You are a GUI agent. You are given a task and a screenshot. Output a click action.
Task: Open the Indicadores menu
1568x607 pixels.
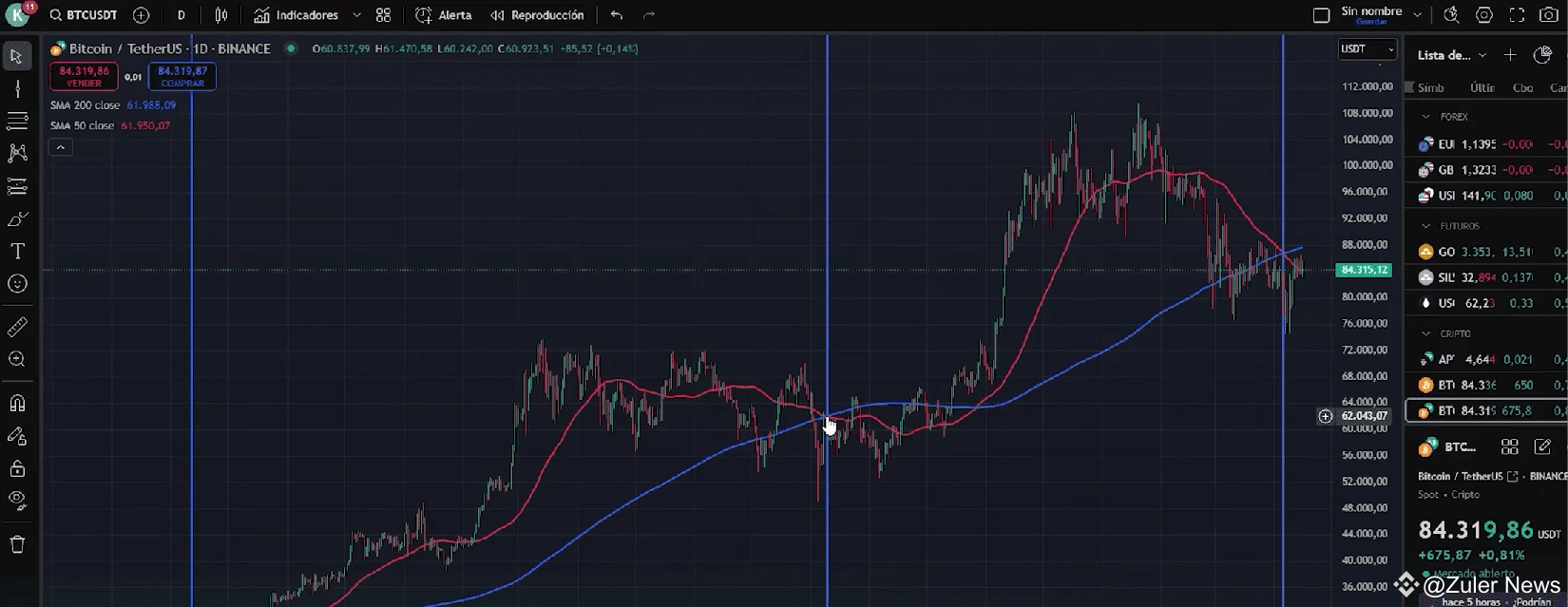coord(296,15)
